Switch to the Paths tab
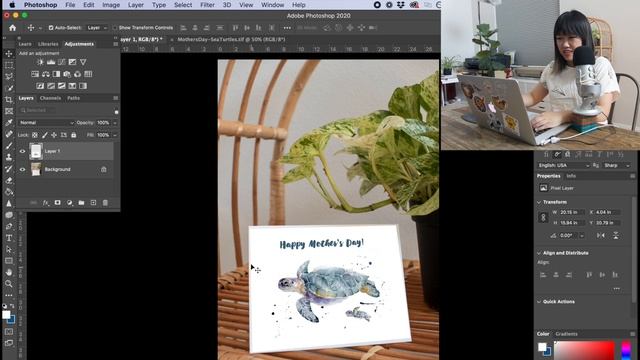Screen dimensions: 640x360 pyautogui.click(x=73, y=98)
